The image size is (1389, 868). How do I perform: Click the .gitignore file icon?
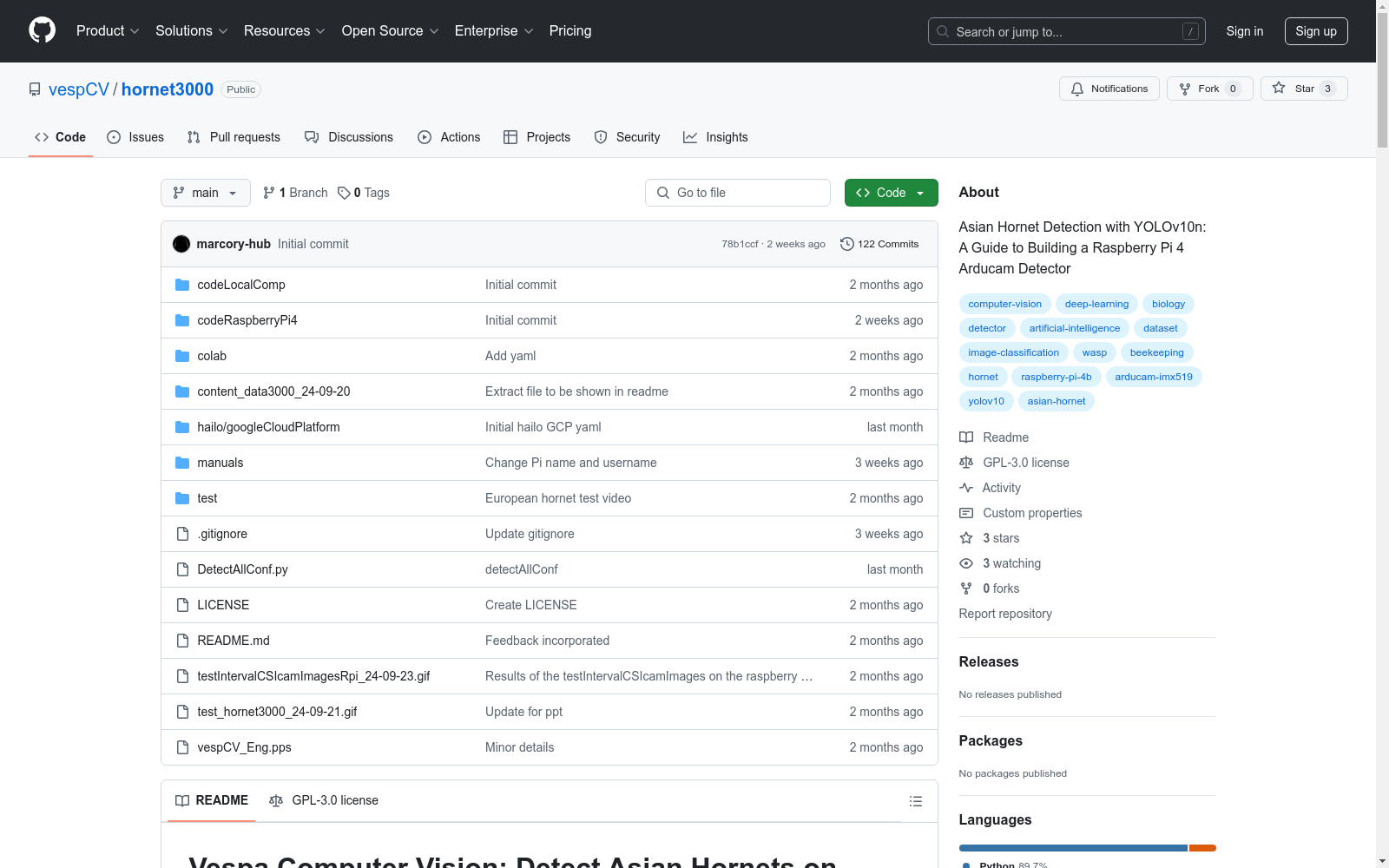click(182, 534)
